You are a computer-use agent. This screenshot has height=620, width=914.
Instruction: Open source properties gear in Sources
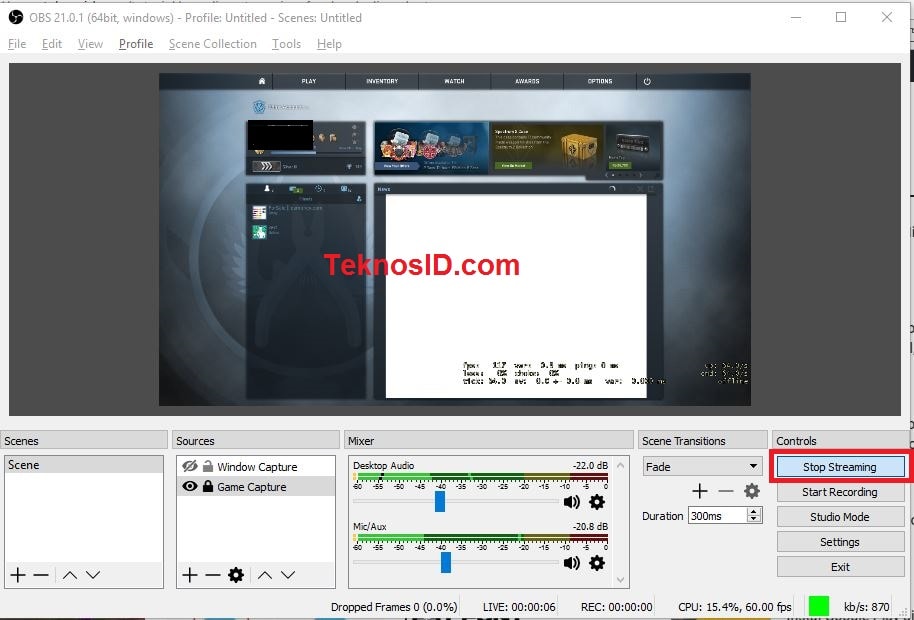click(236, 575)
